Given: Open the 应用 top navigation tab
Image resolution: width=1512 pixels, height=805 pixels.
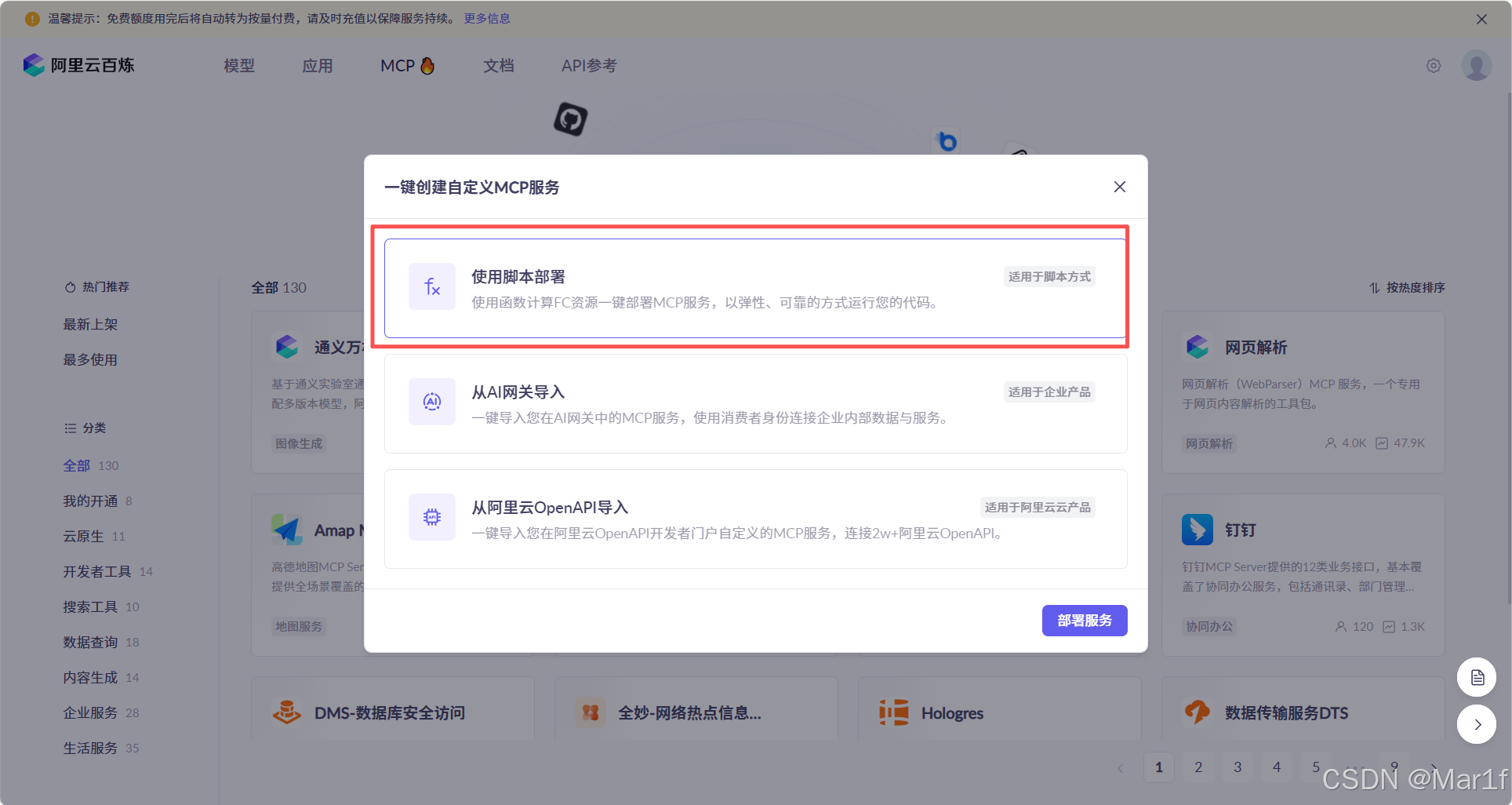Looking at the screenshot, I should point(318,66).
